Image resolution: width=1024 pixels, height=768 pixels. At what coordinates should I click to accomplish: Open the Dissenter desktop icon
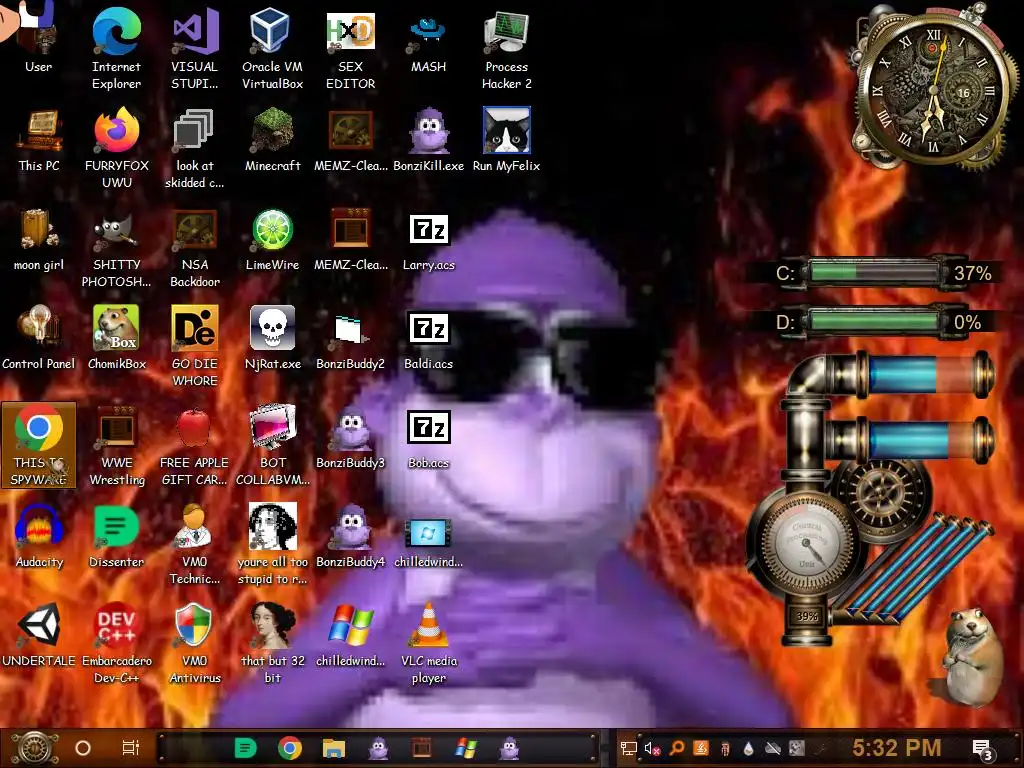(117, 536)
